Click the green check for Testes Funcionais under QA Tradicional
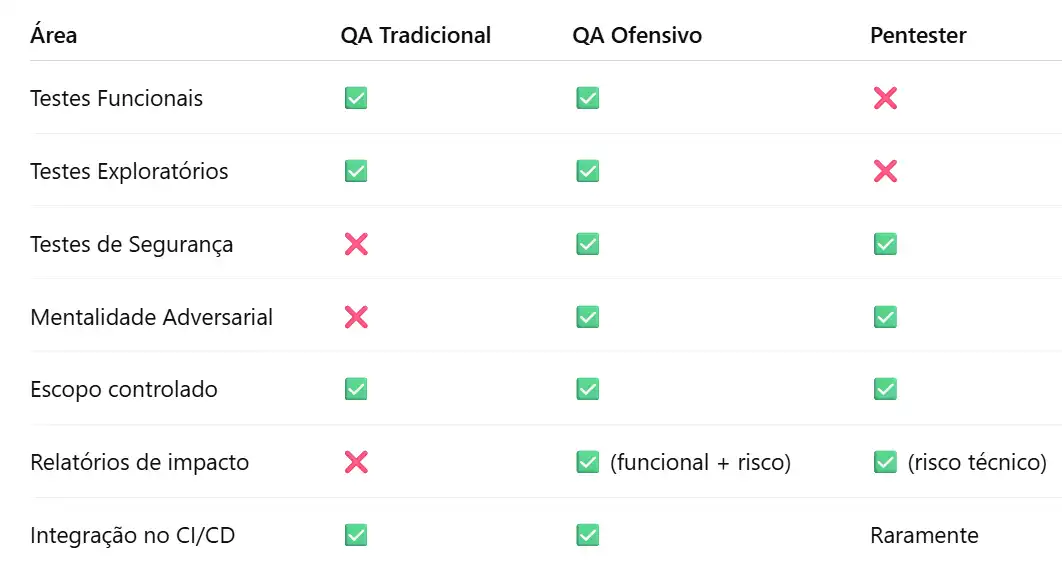1062x562 pixels. coord(356,98)
